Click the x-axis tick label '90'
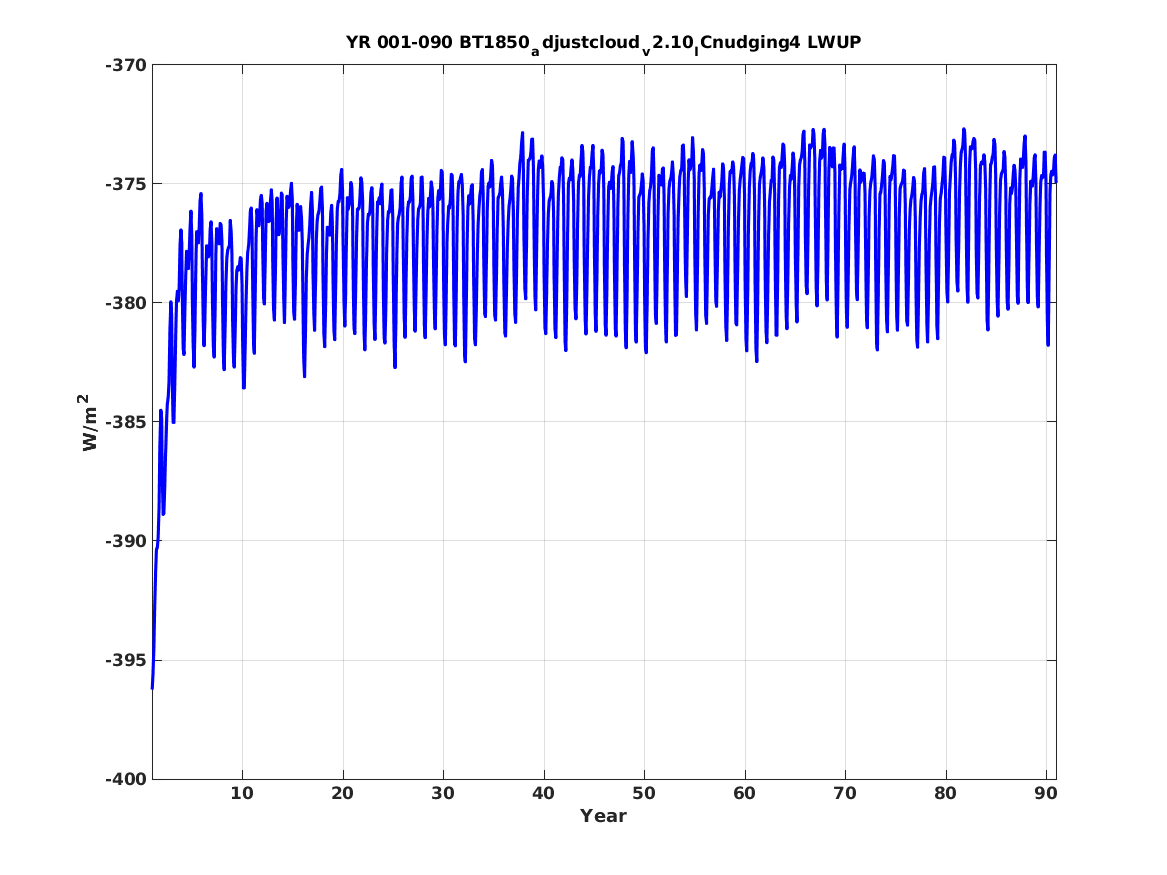 1046,793
